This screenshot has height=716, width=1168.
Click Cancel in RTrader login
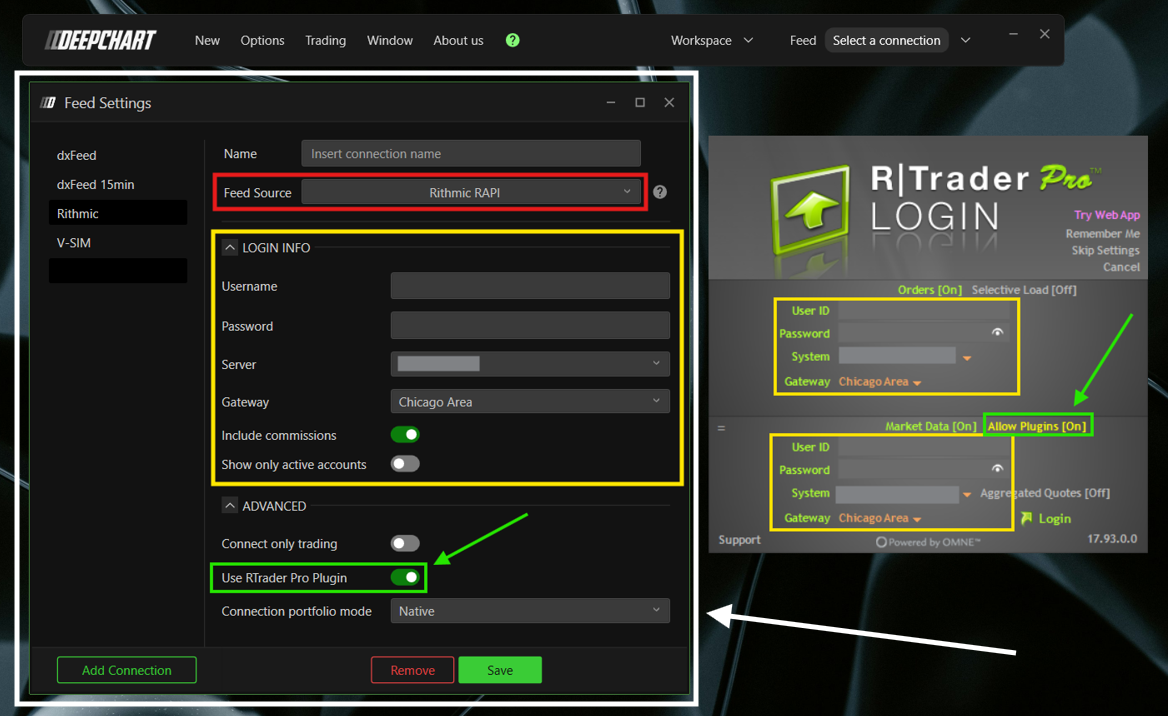1121,267
